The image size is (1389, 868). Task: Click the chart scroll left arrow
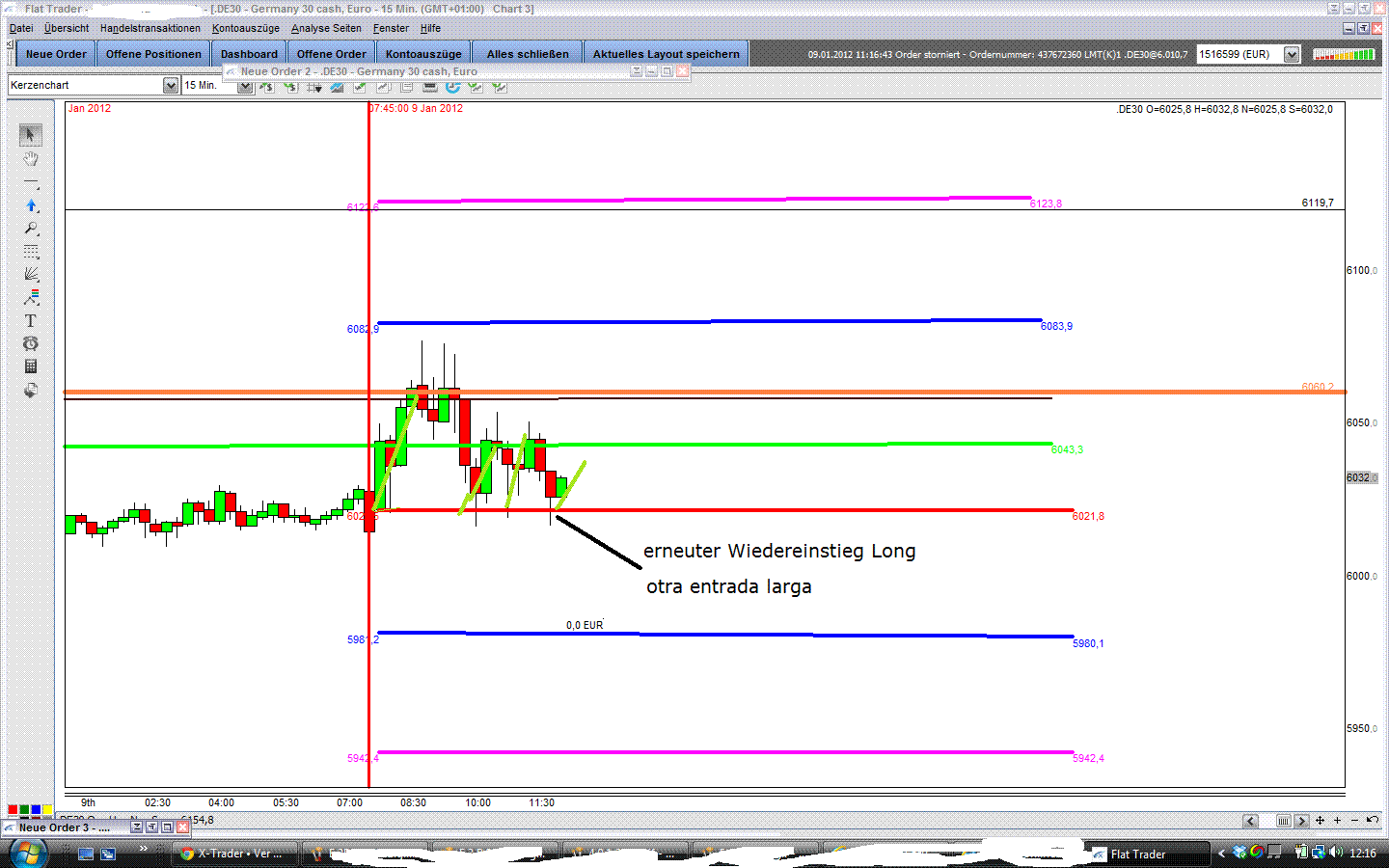coord(1250,821)
